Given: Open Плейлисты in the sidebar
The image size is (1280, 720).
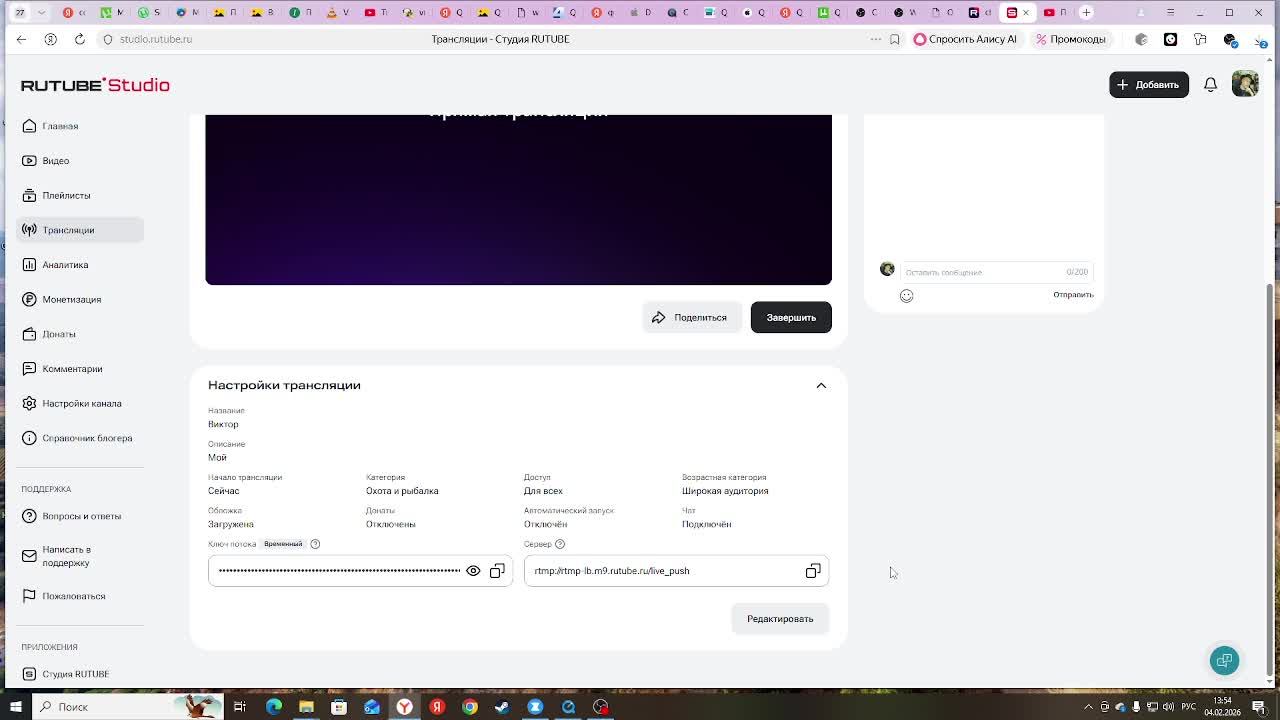Looking at the screenshot, I should pos(80,195).
